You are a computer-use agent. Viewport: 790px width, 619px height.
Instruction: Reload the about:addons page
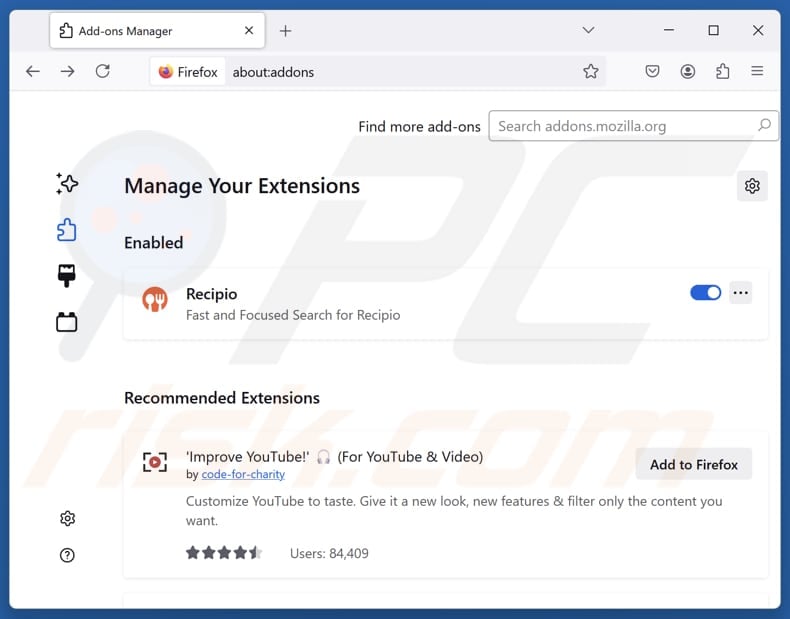[103, 71]
